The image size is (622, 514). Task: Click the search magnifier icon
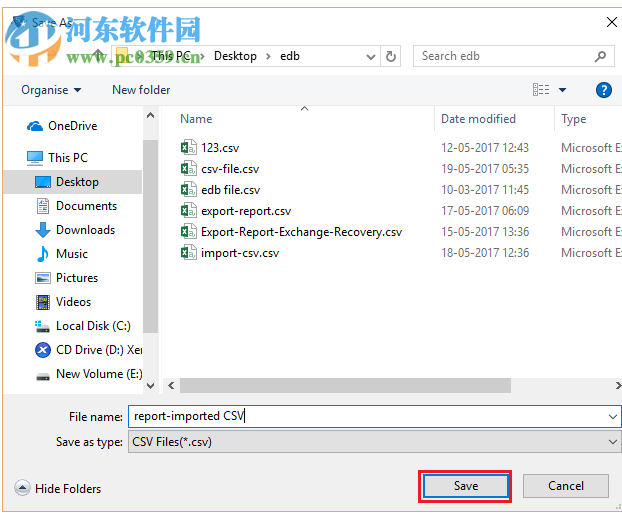coord(600,56)
